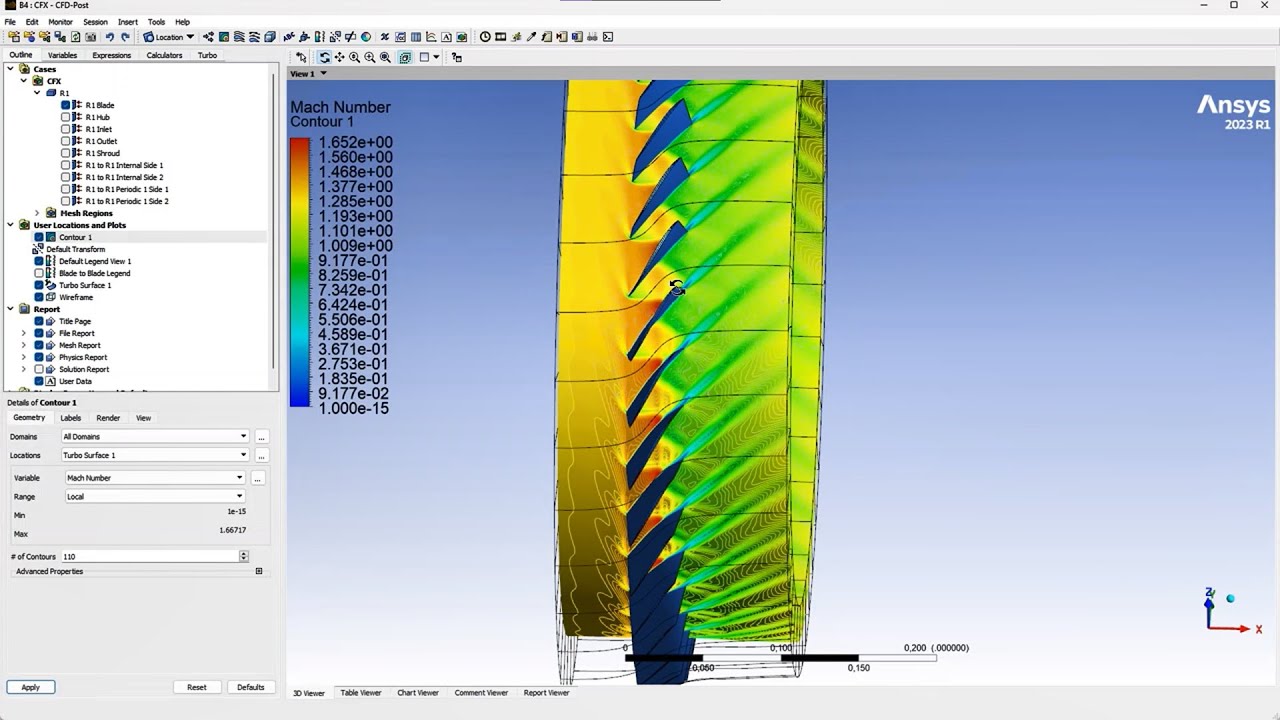Click the Defaults button

[x=250, y=687]
